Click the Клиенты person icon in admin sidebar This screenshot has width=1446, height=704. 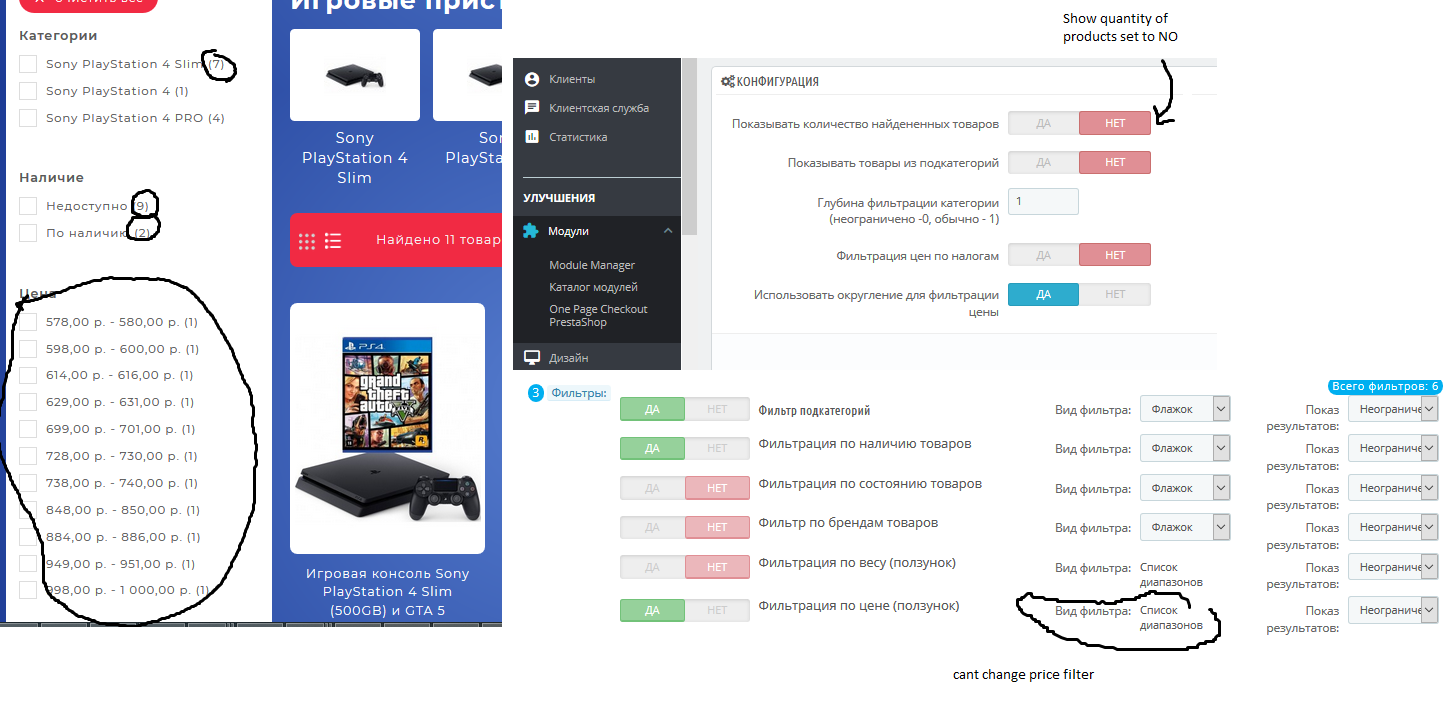532,79
